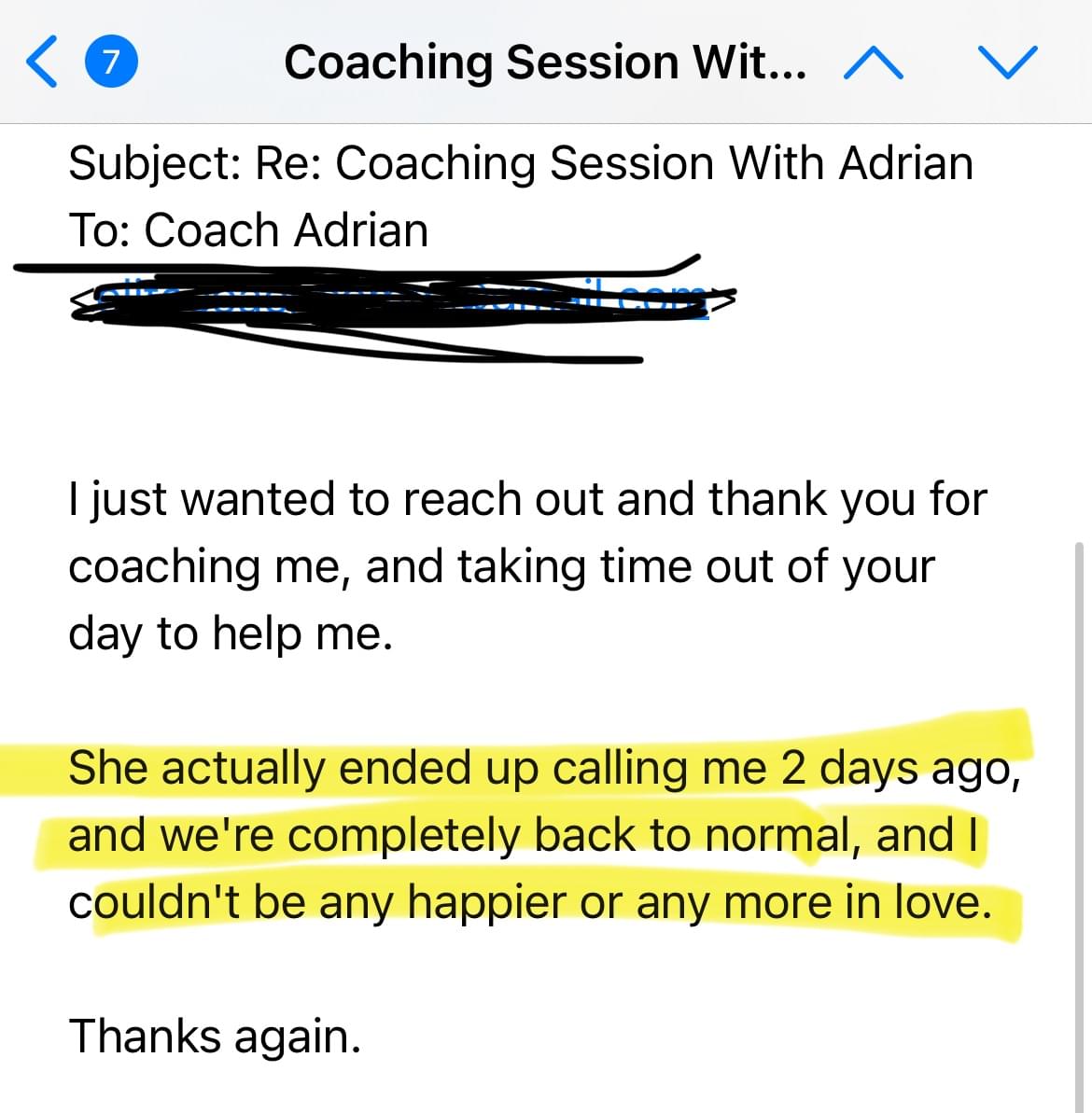1092x1113 pixels.
Task: Go to next message with down arrow
Action: [x=1007, y=63]
